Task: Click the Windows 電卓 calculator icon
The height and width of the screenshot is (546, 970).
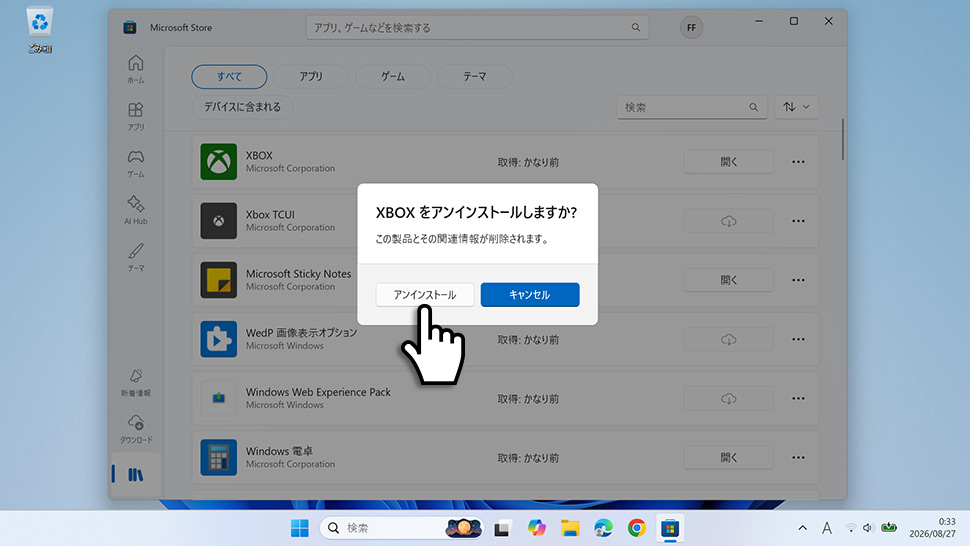Action: (x=218, y=458)
